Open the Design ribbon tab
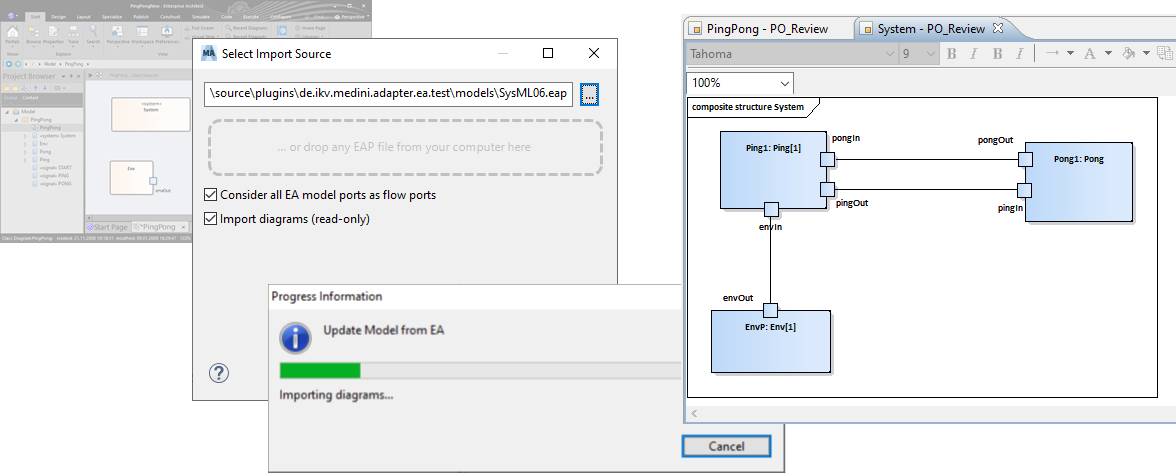The width and height of the screenshot is (1176, 474). pyautogui.click(x=58, y=17)
